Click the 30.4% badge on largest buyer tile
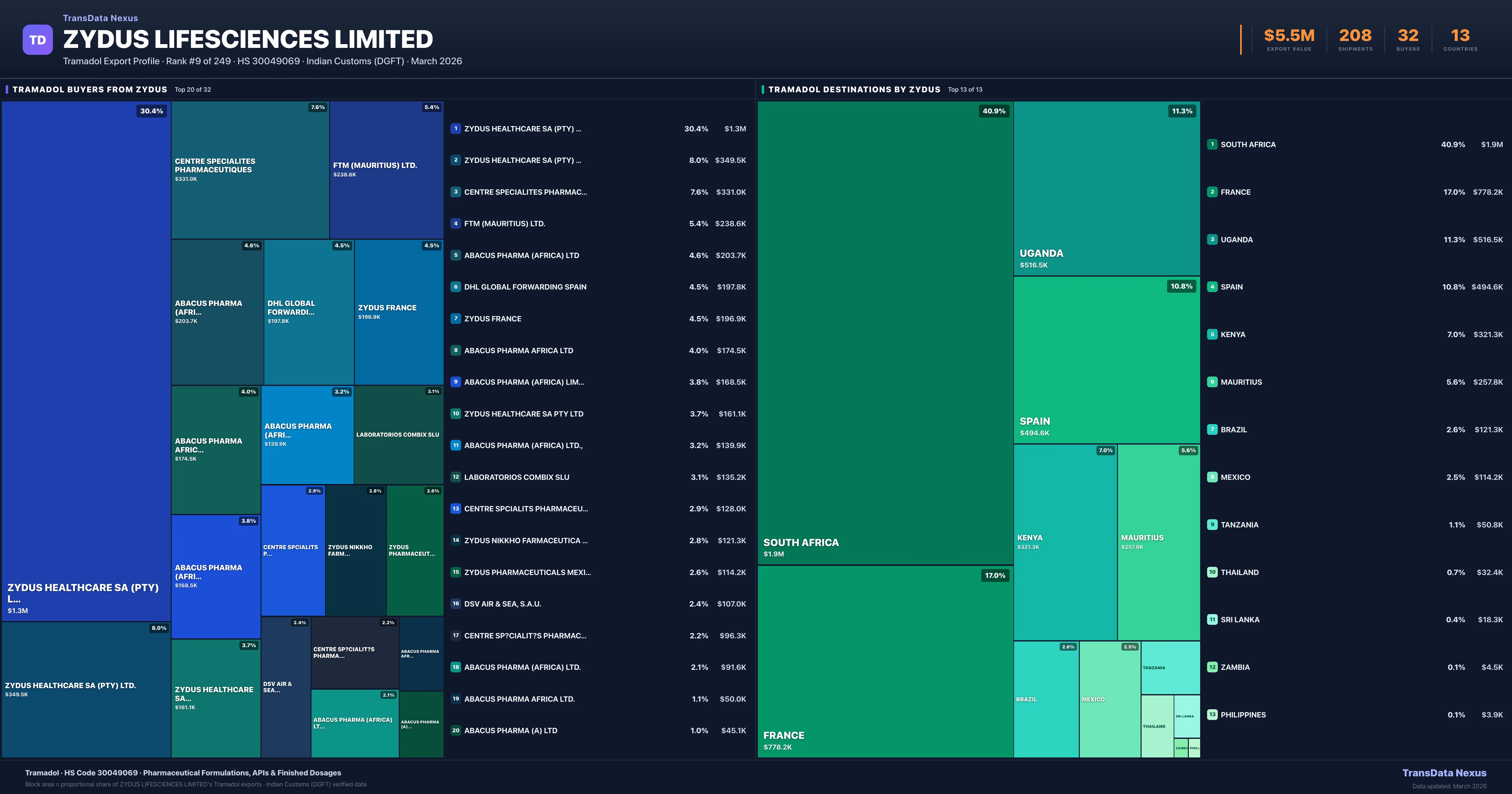The image size is (1512, 794). click(x=152, y=111)
